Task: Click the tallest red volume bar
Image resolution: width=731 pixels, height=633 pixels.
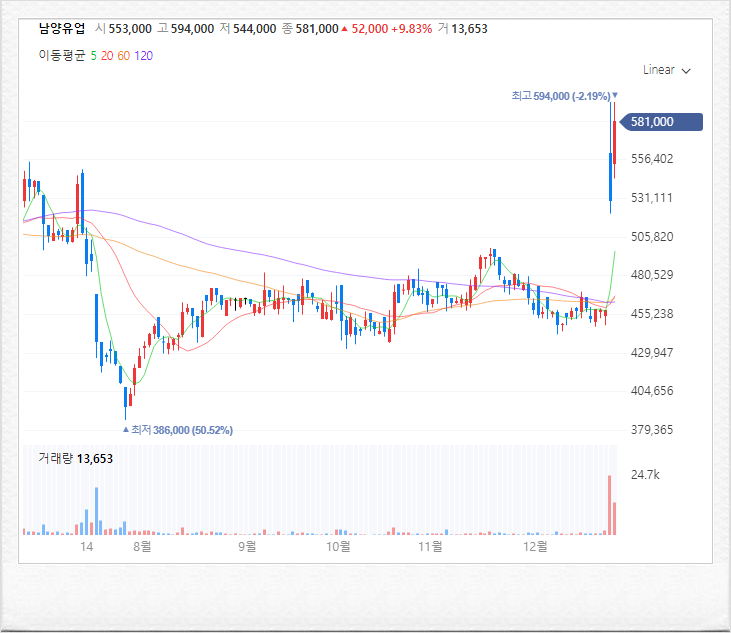Action: click(609, 504)
